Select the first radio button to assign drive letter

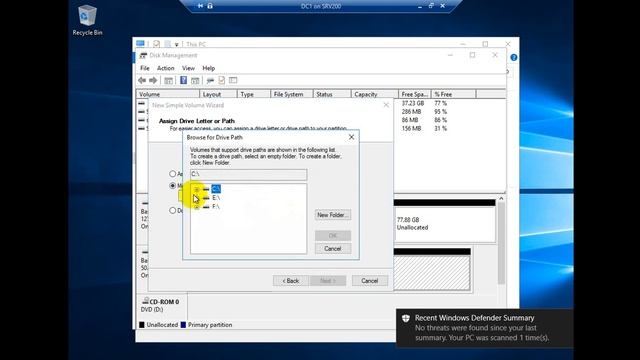click(173, 173)
